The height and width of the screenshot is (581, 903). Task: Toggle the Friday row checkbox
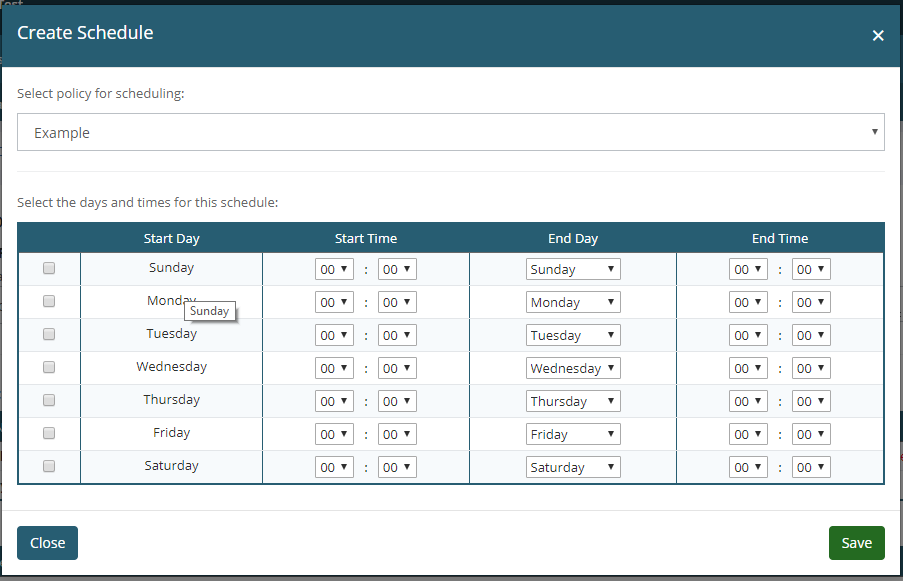(x=49, y=433)
